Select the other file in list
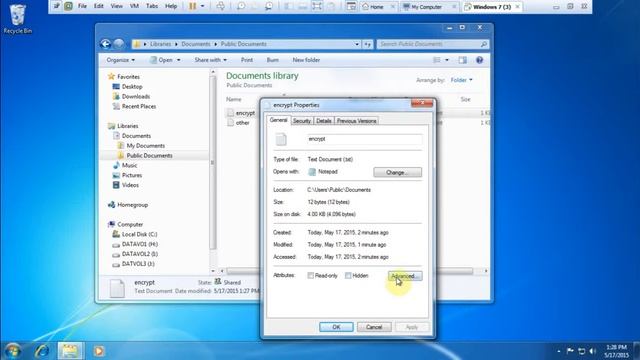Screen dimensions: 640x360 tap(242, 122)
